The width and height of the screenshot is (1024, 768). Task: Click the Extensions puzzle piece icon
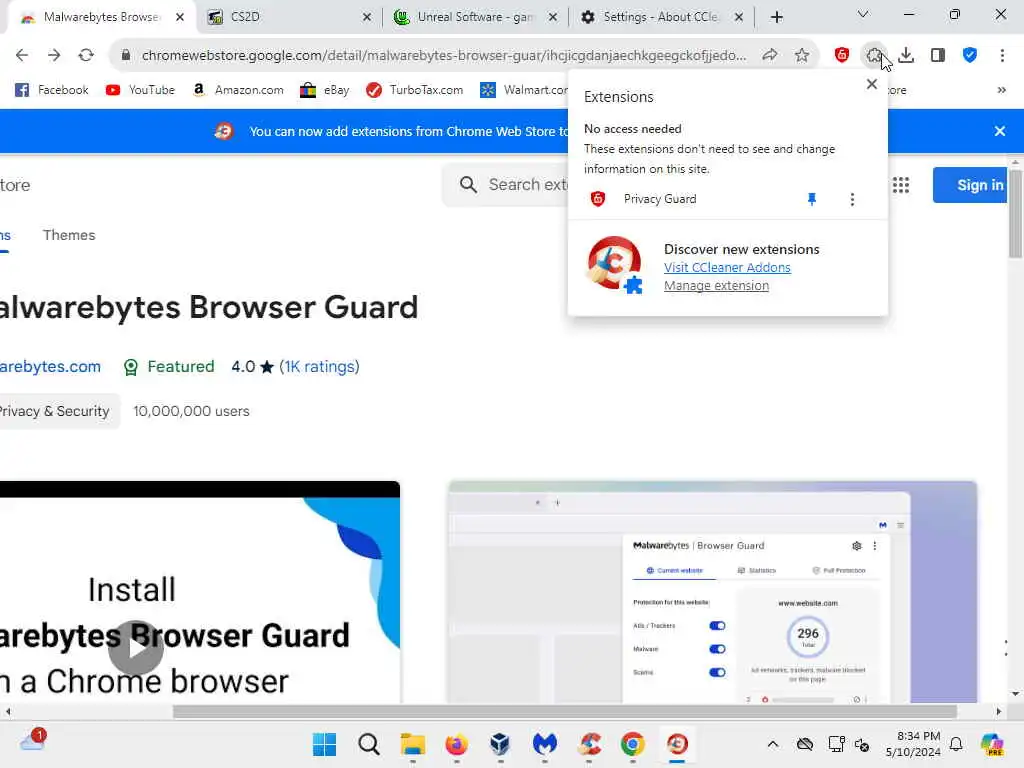click(874, 56)
